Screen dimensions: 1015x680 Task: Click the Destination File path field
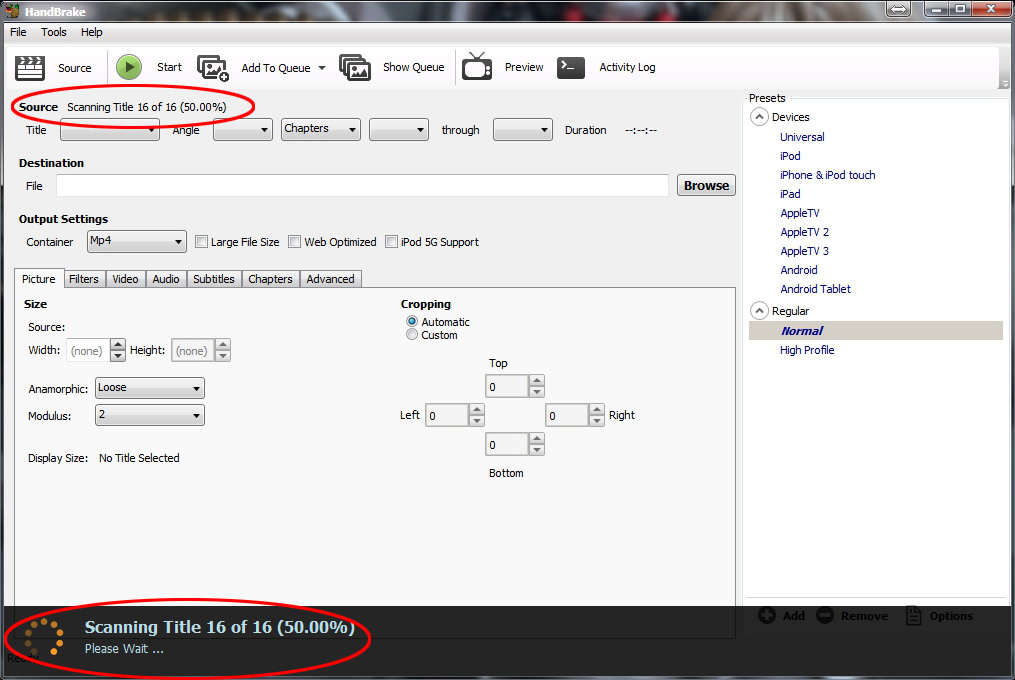tap(362, 185)
